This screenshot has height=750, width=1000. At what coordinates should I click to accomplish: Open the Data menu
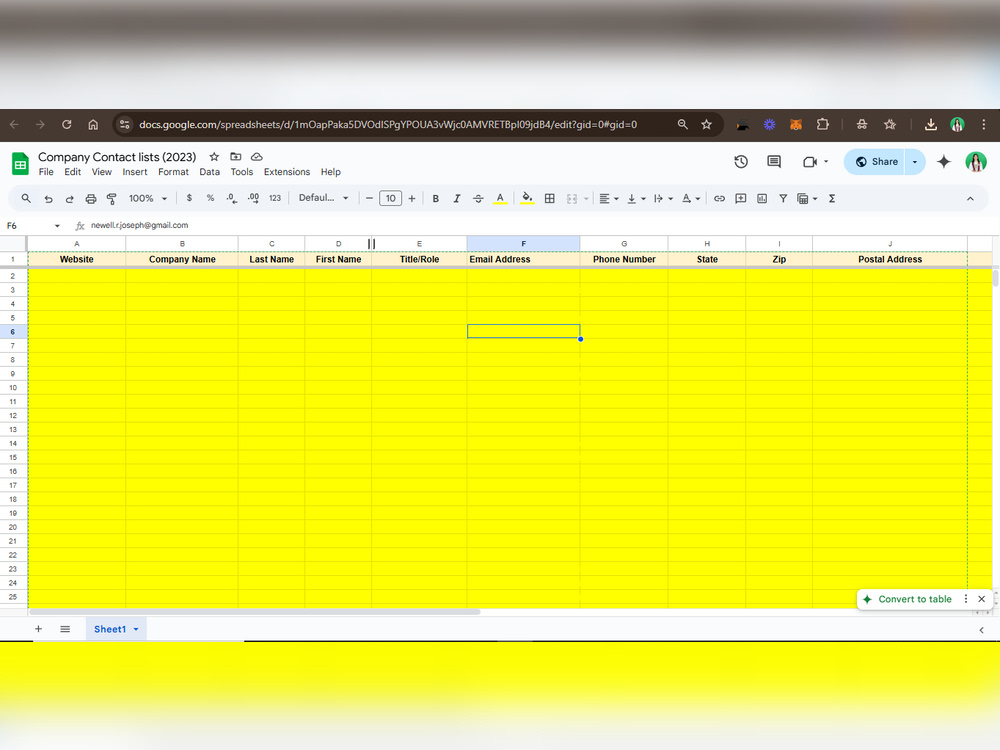pyautogui.click(x=209, y=172)
